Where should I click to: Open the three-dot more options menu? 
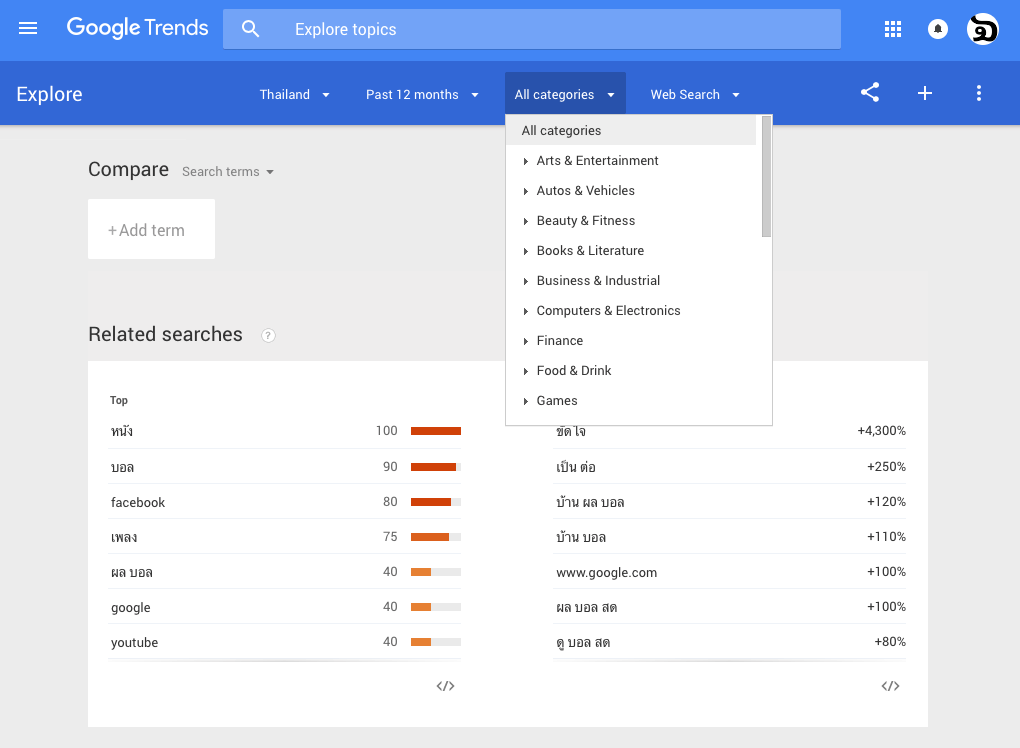coord(978,93)
